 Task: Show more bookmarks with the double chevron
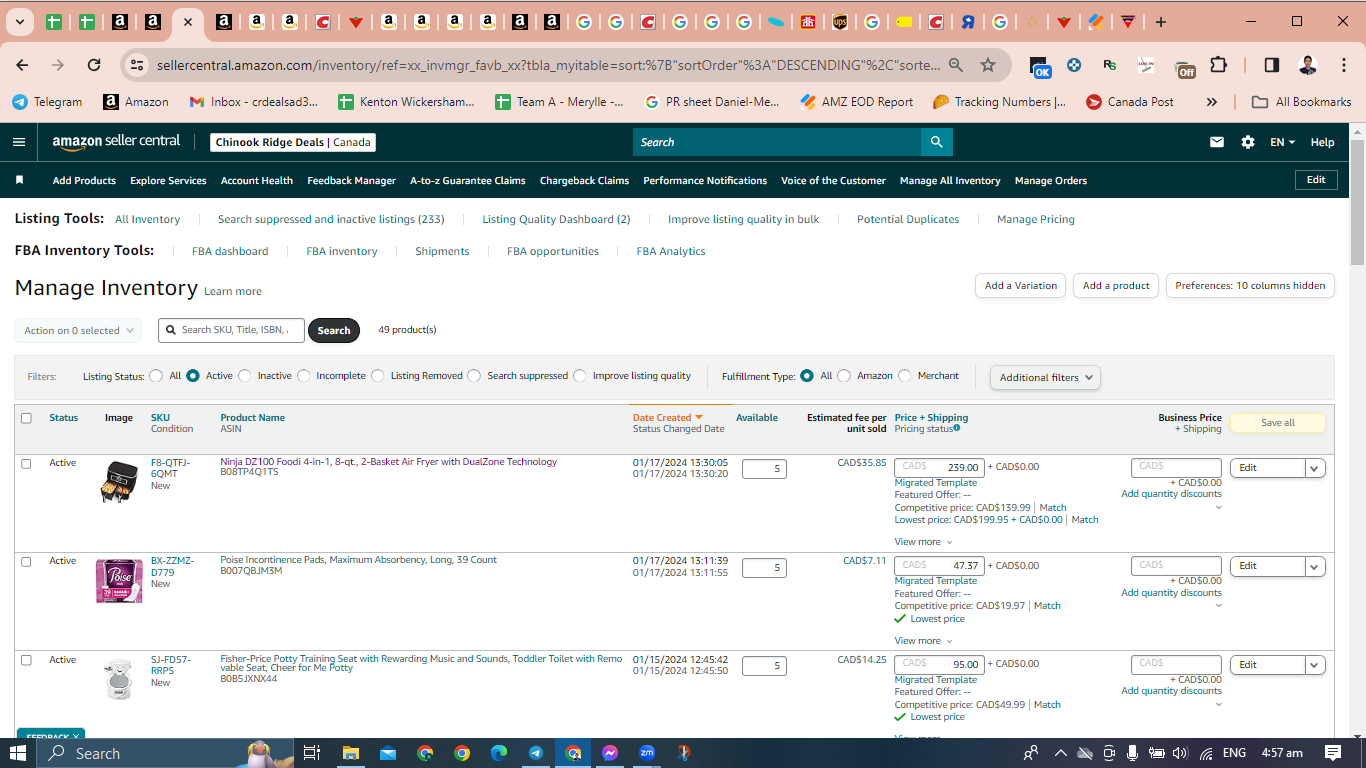pos(1212,102)
